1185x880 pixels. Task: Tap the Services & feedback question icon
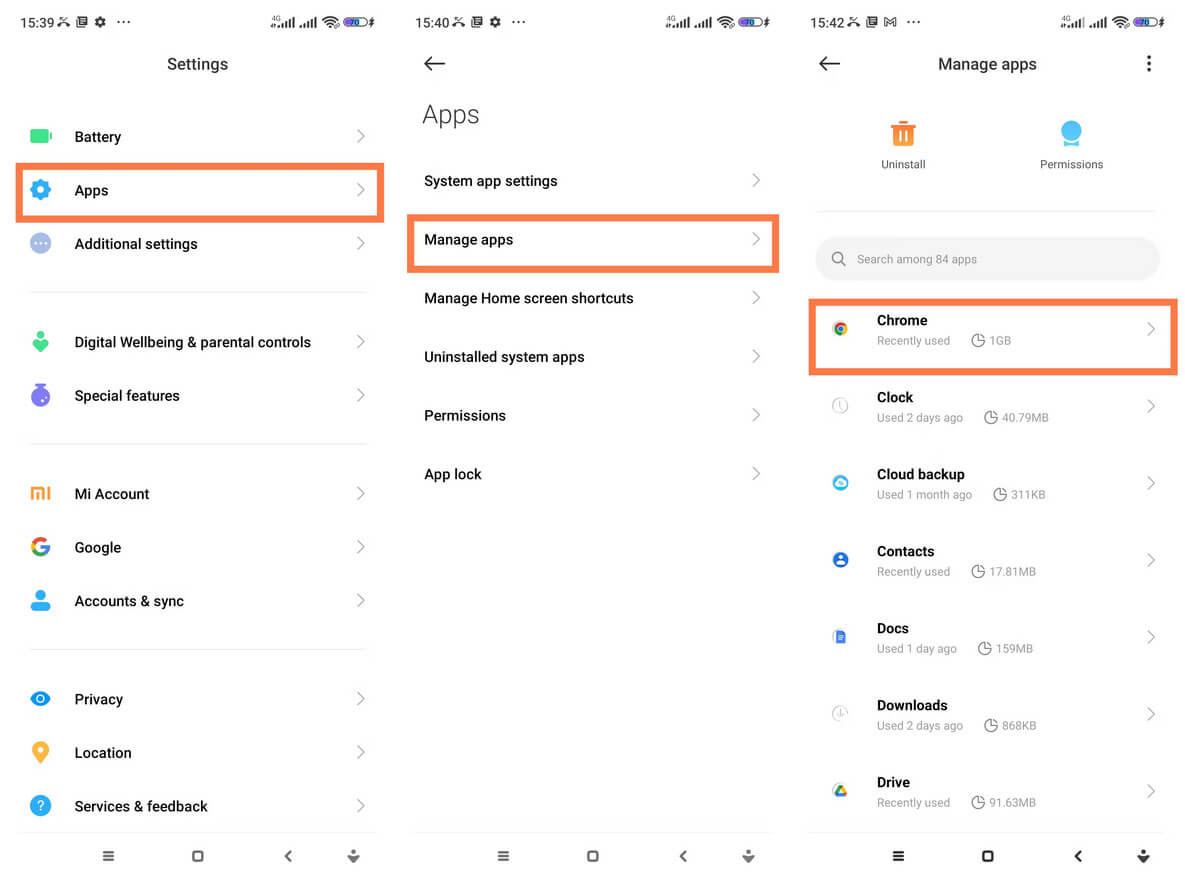pos(41,806)
